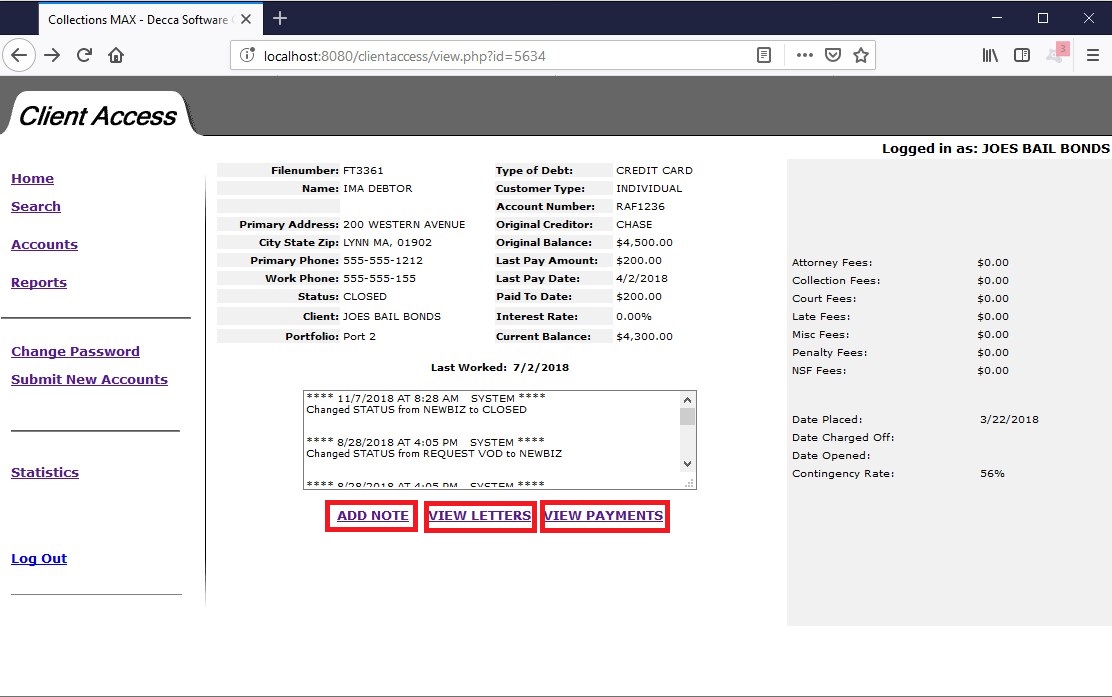
Task: Toggle Reader View for this page
Action: (x=763, y=55)
